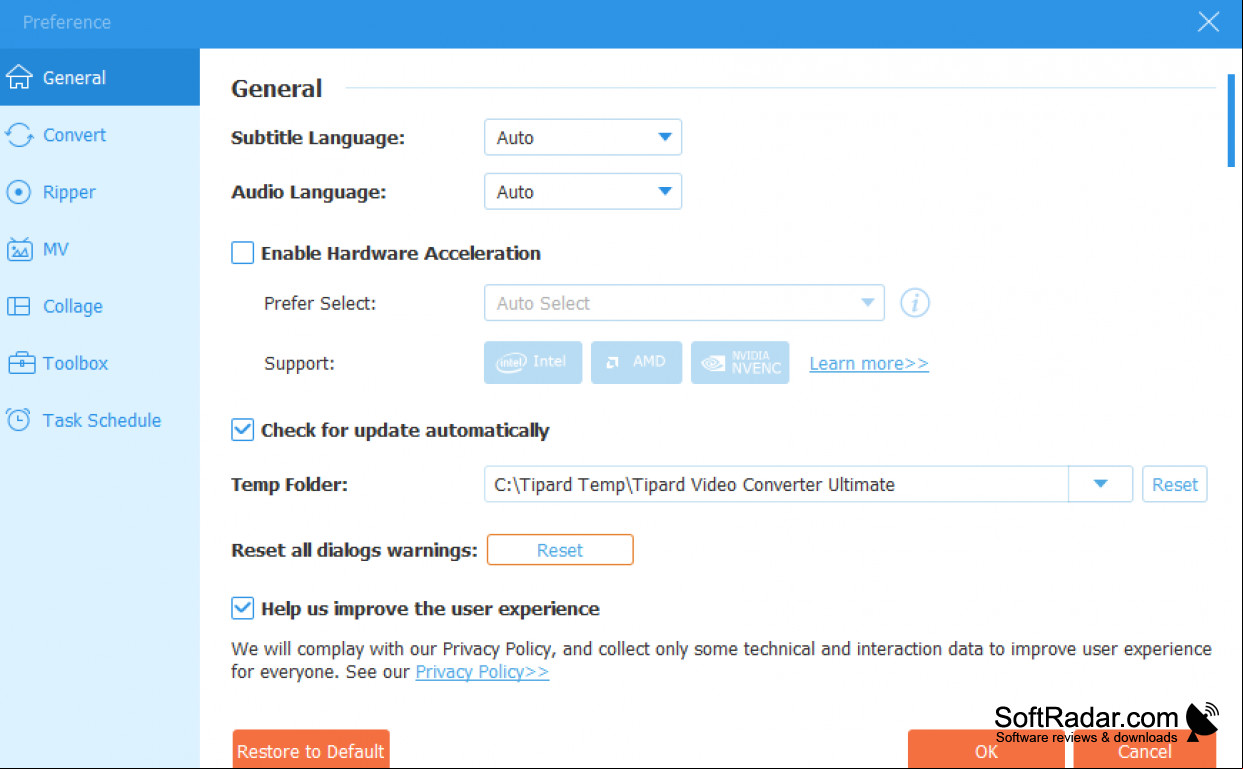
Task: Click Reset for all dialogs warnings
Action: 560,550
